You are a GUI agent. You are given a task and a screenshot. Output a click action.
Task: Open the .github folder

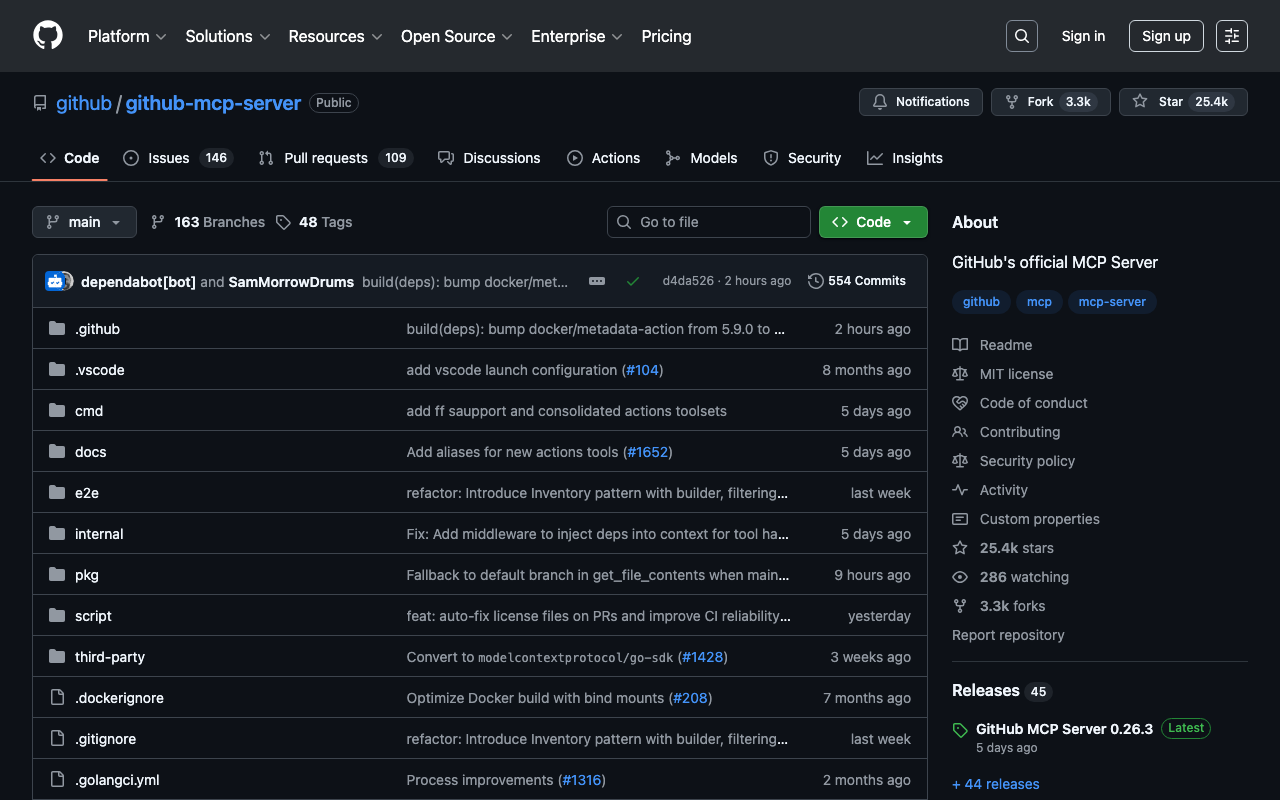(97, 329)
